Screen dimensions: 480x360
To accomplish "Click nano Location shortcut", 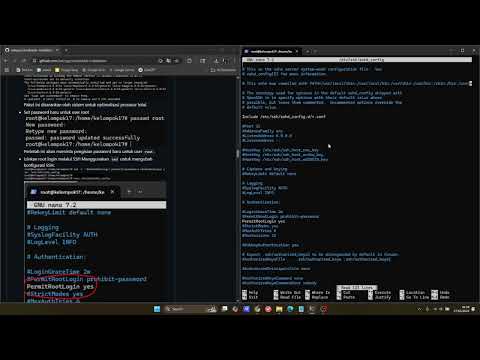I will pos(412,292).
